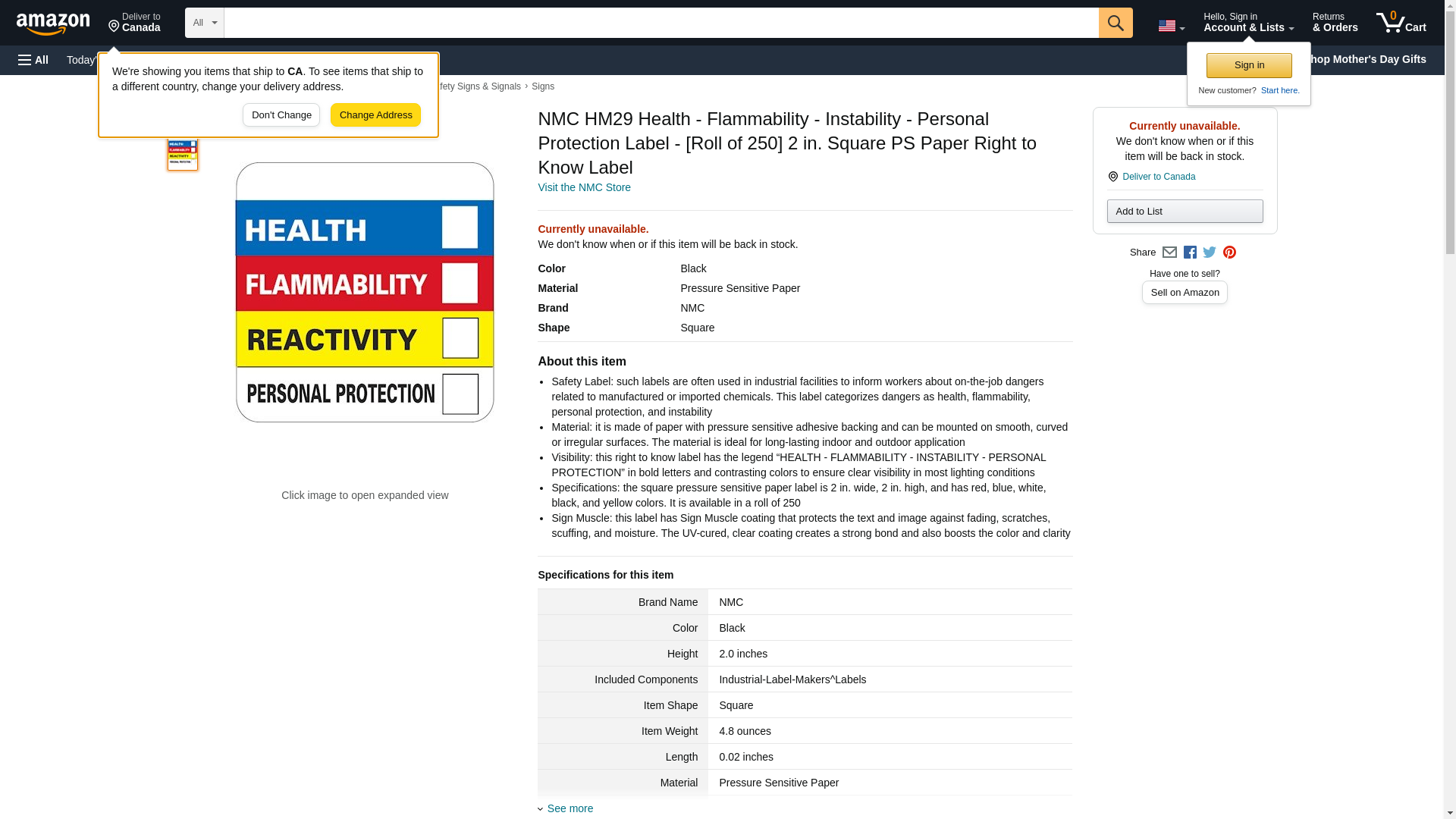Viewport: 1456px width, 819px height.
Task: Open the All hamburger menu
Action: (x=33, y=60)
